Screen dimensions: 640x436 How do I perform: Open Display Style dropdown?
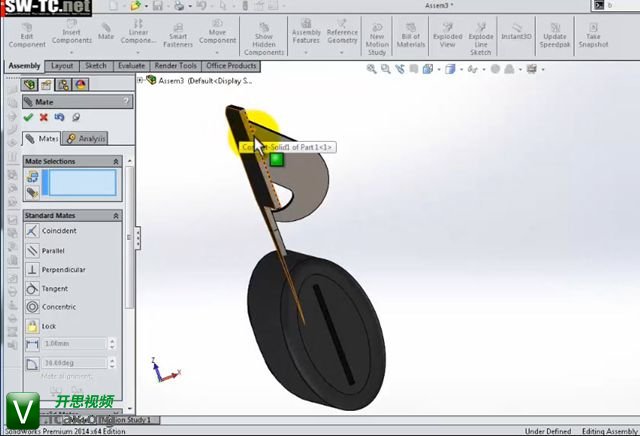pos(461,69)
